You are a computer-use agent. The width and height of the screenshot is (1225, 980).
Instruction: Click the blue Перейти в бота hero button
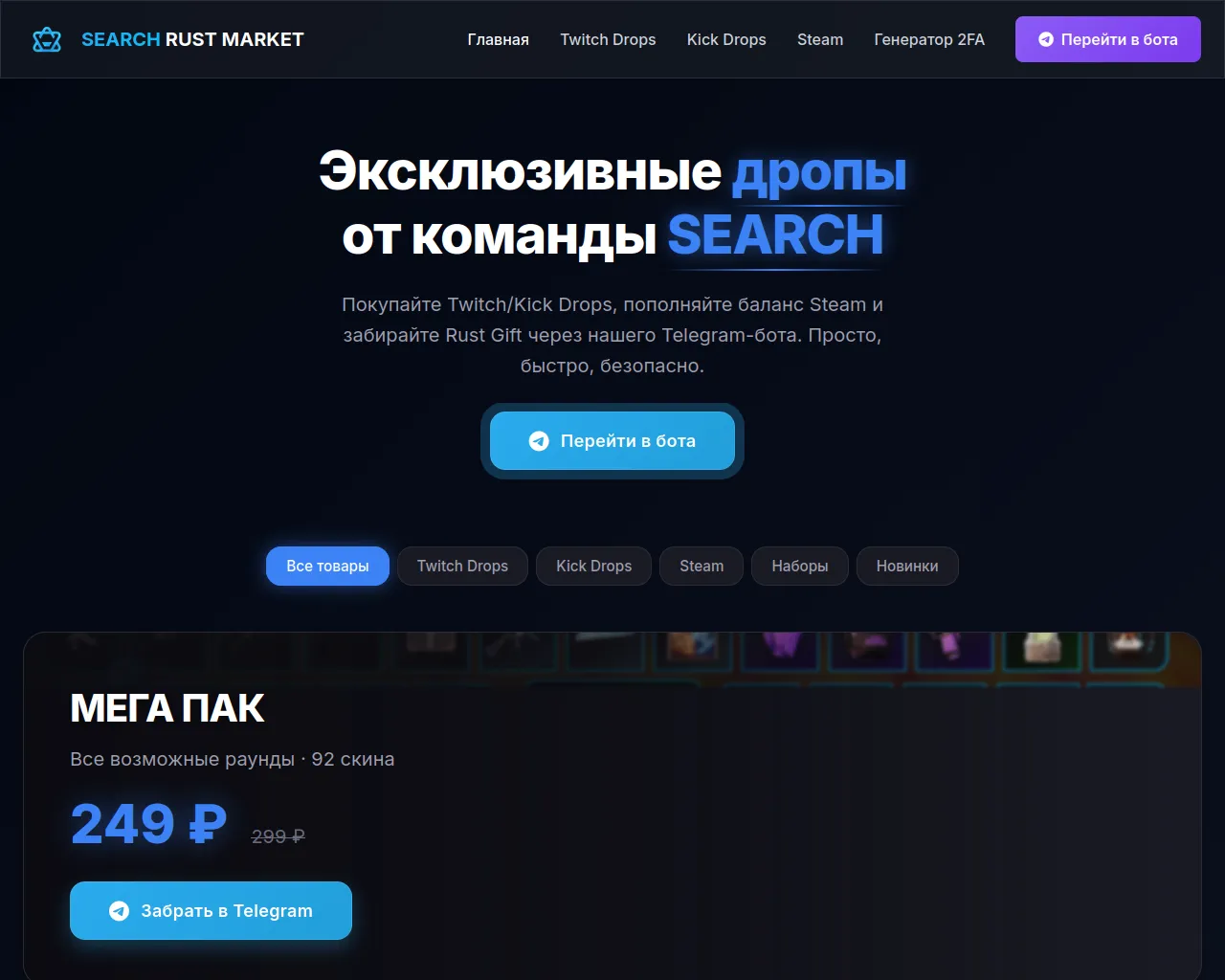[x=612, y=441]
